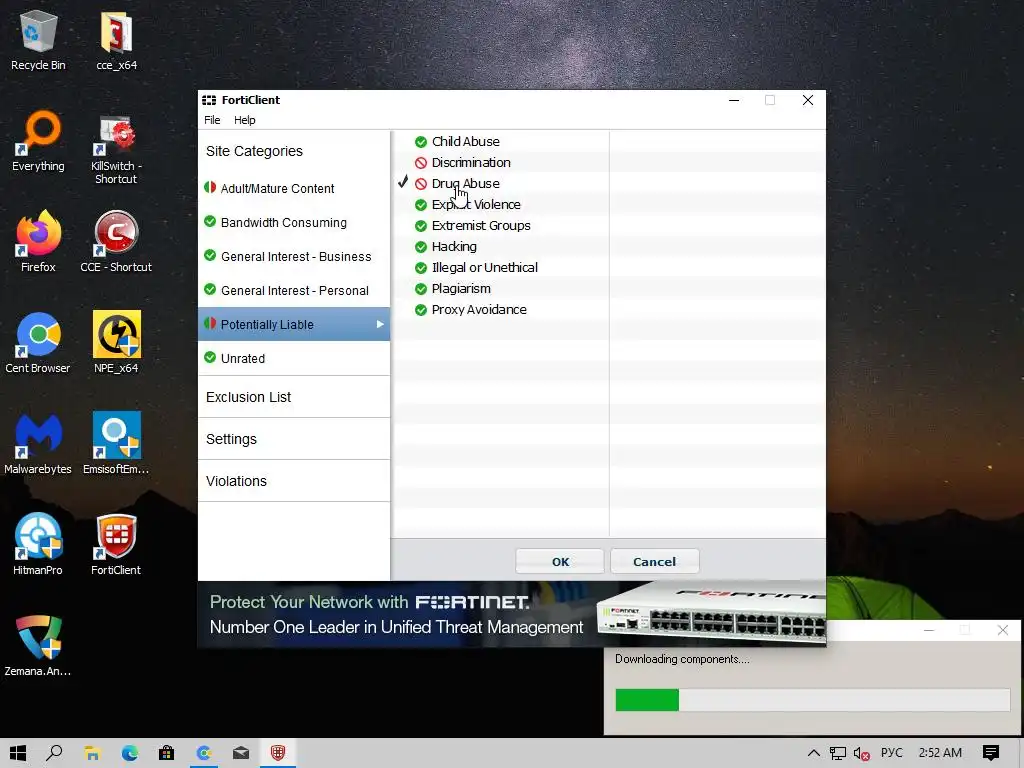Screen dimensions: 1024x768
Task: Select the HitmanPro desktop icon
Action: pyautogui.click(x=38, y=545)
